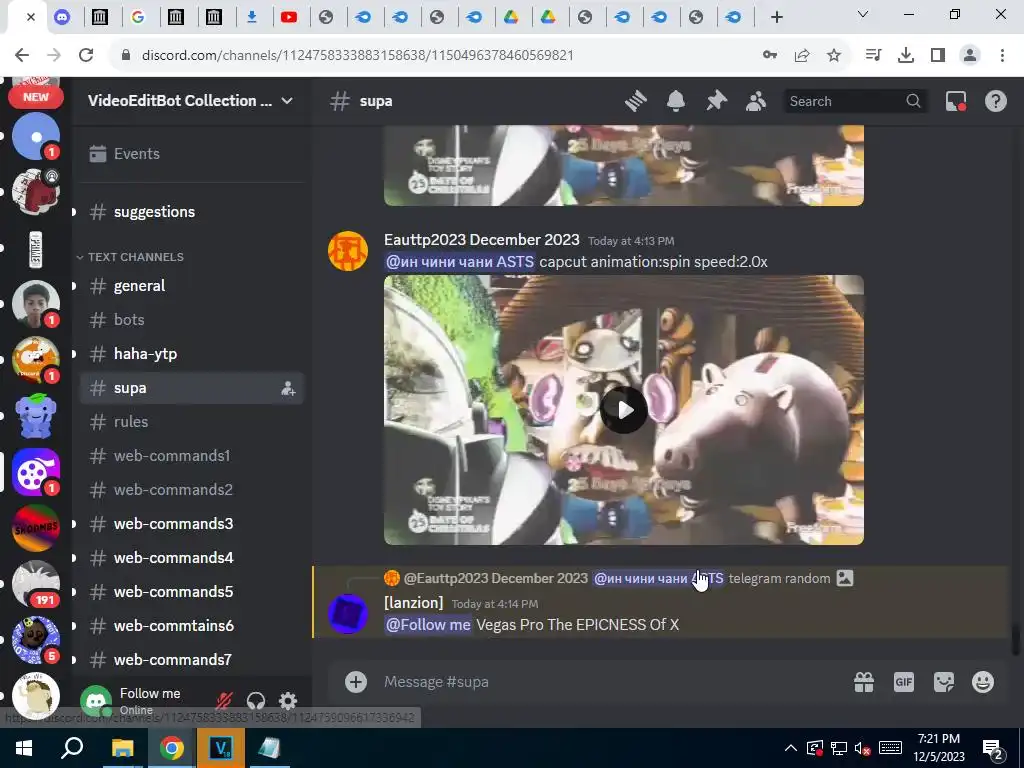Open the top video attachment thumbnail
1024x768 pixels.
click(x=624, y=165)
